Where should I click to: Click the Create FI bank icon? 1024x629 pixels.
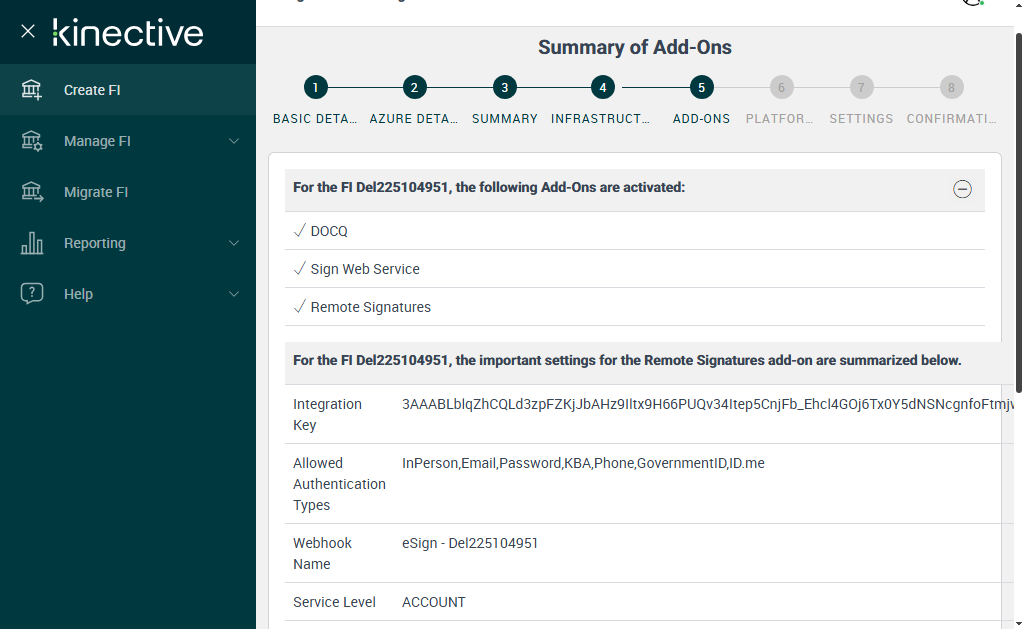[32, 90]
